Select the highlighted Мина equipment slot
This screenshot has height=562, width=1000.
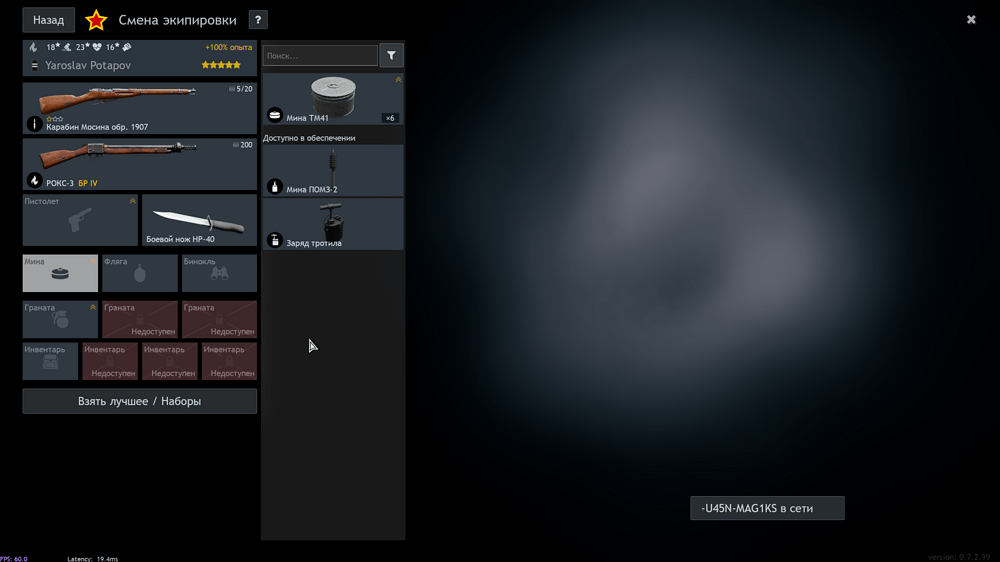pos(60,273)
